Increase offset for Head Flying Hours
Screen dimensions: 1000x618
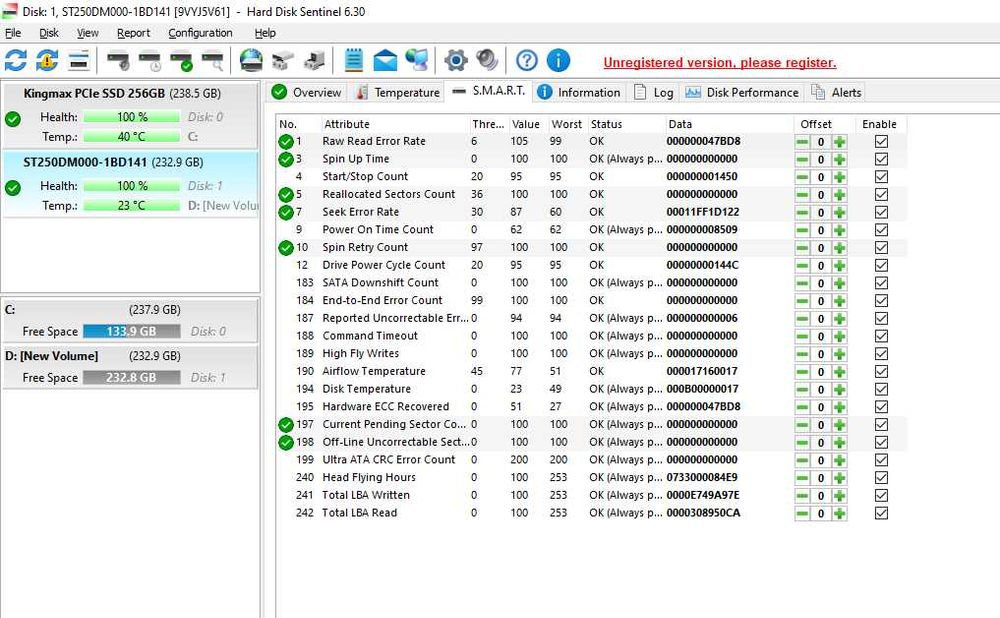[x=839, y=478]
